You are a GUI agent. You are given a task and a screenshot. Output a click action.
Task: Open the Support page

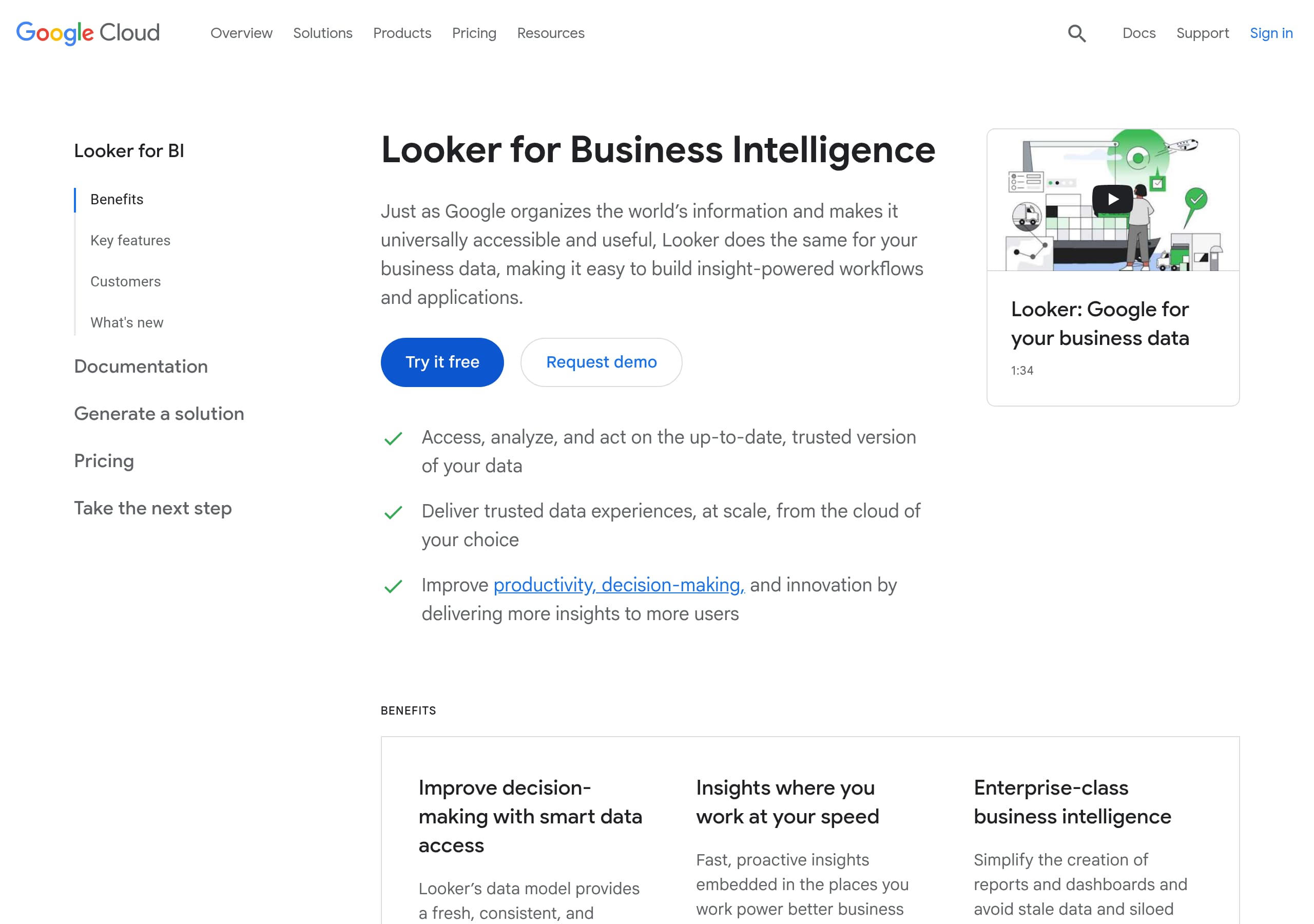click(x=1203, y=33)
